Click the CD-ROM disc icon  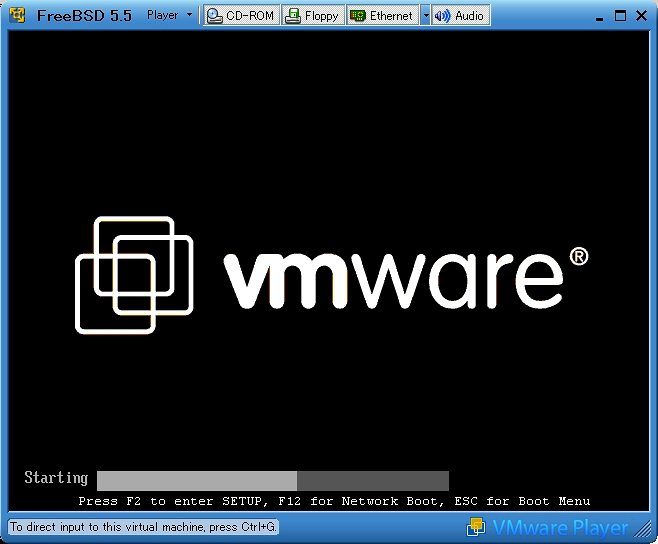pyautogui.click(x=214, y=16)
